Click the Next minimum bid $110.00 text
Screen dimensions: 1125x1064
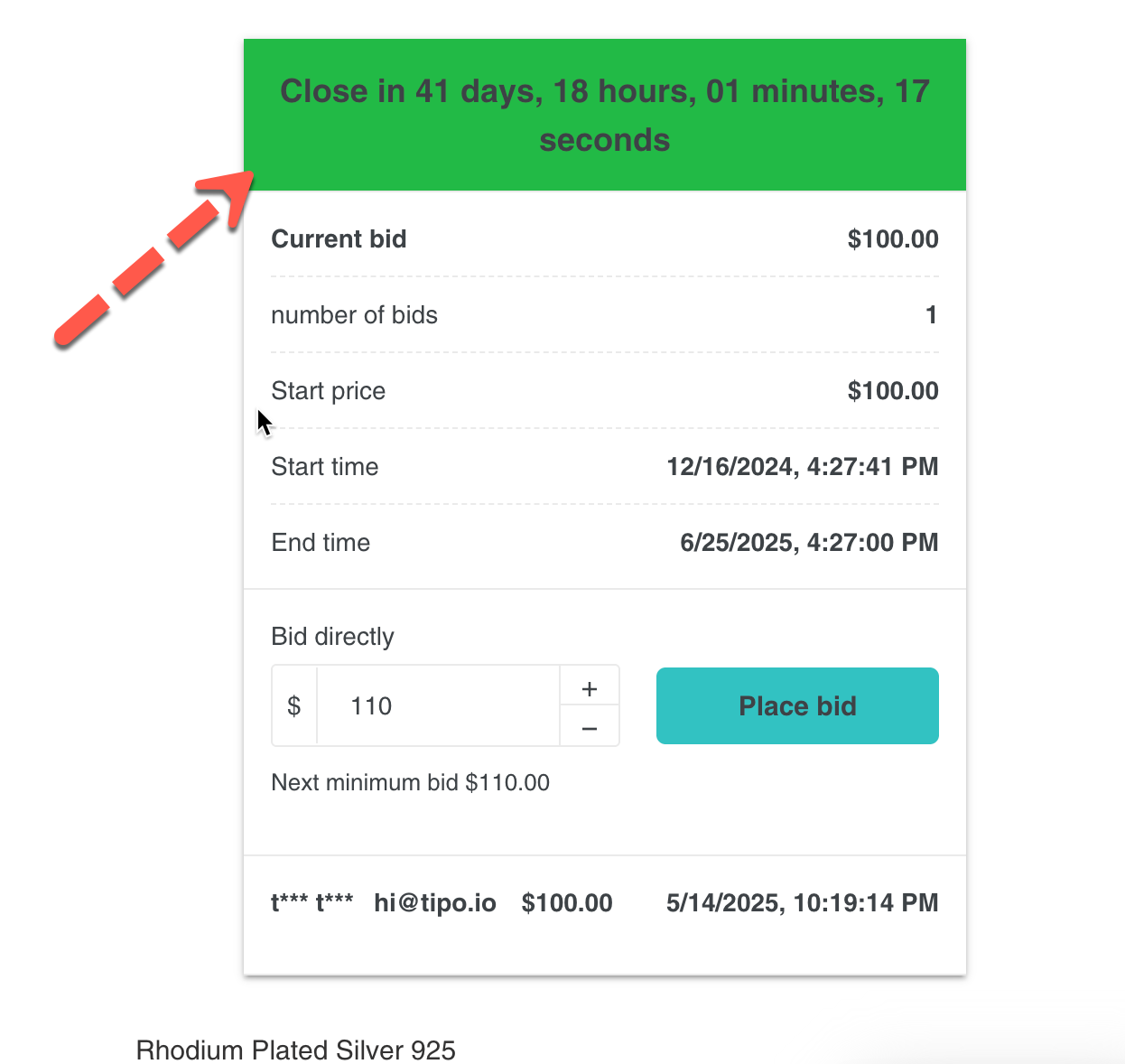[411, 782]
